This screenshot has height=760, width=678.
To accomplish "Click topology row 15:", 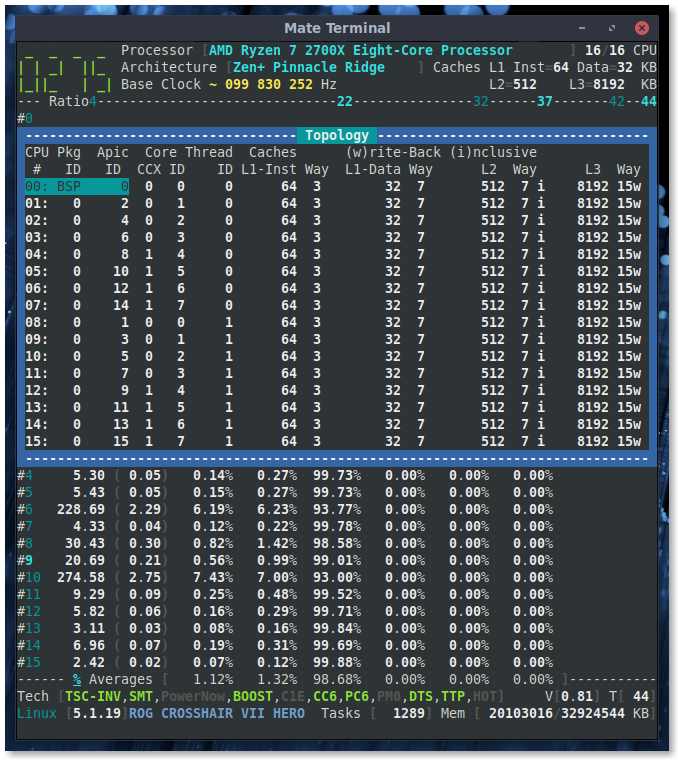I will pyautogui.click(x=333, y=441).
